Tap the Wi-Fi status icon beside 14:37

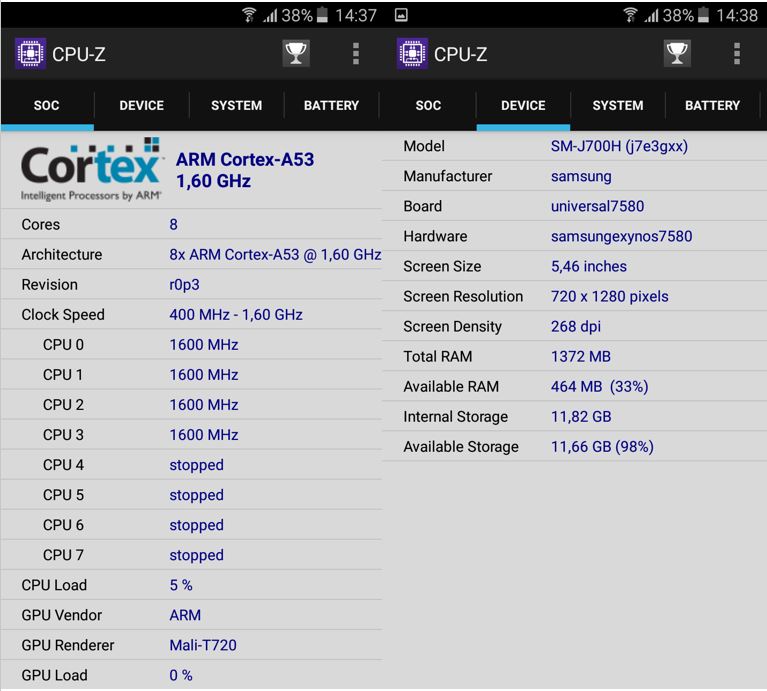[x=249, y=15]
